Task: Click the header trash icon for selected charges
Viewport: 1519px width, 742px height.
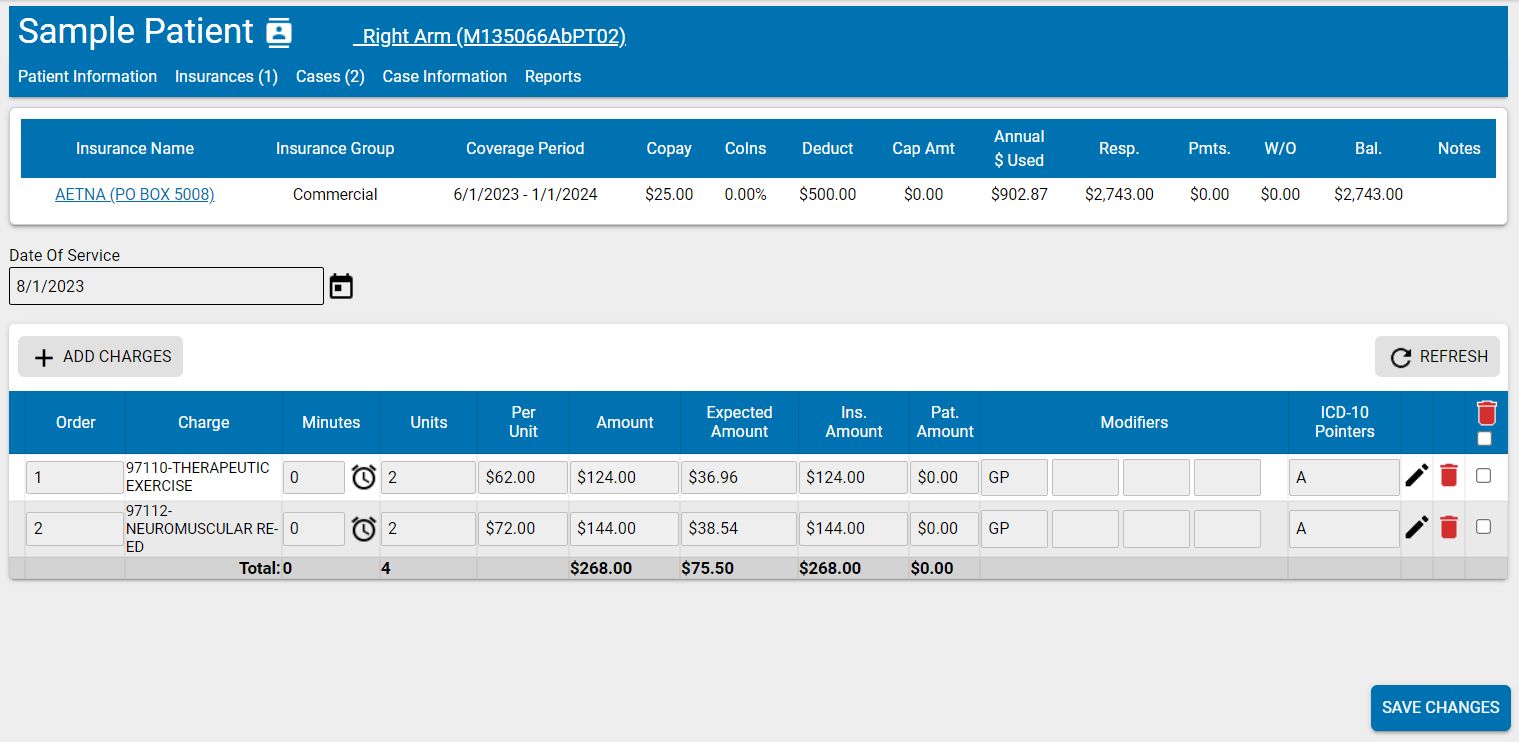Action: pyautogui.click(x=1486, y=413)
